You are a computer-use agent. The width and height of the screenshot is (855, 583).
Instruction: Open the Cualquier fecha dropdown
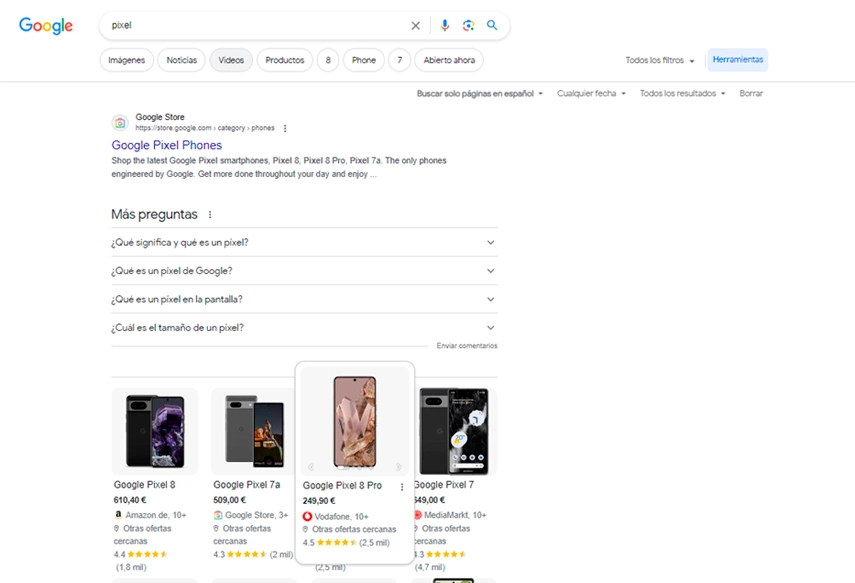click(592, 93)
